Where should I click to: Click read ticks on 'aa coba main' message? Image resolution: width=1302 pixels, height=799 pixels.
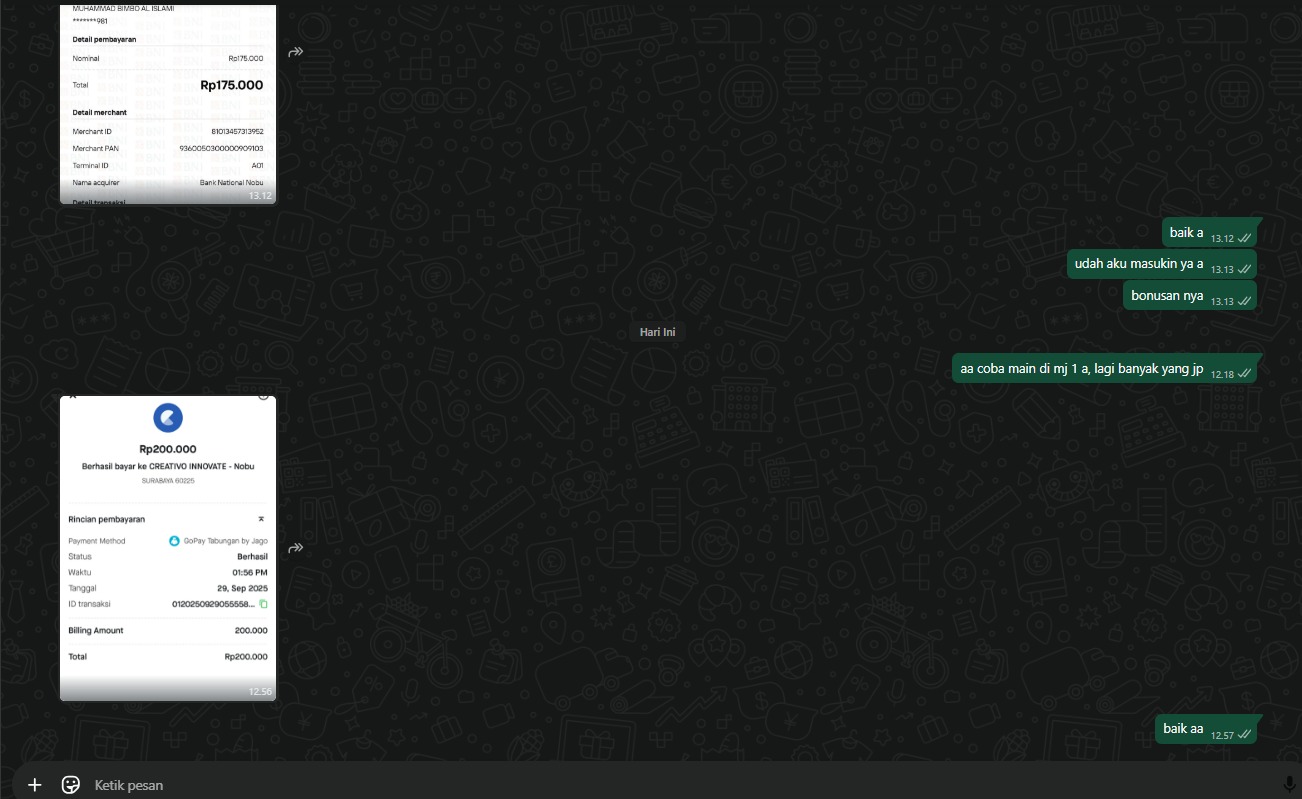pyautogui.click(x=1244, y=373)
